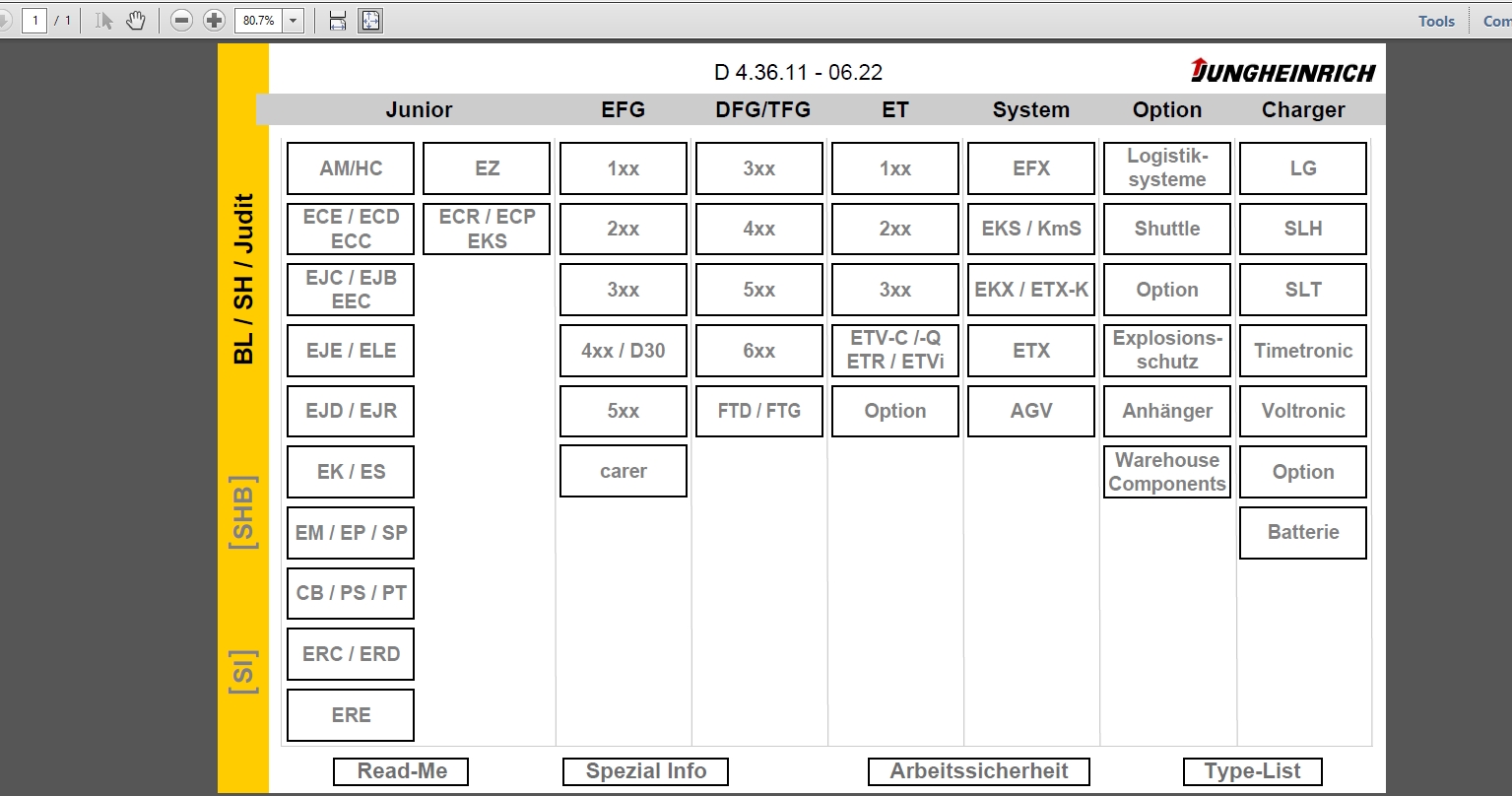
Task: Open the carer box
Action: pos(624,472)
